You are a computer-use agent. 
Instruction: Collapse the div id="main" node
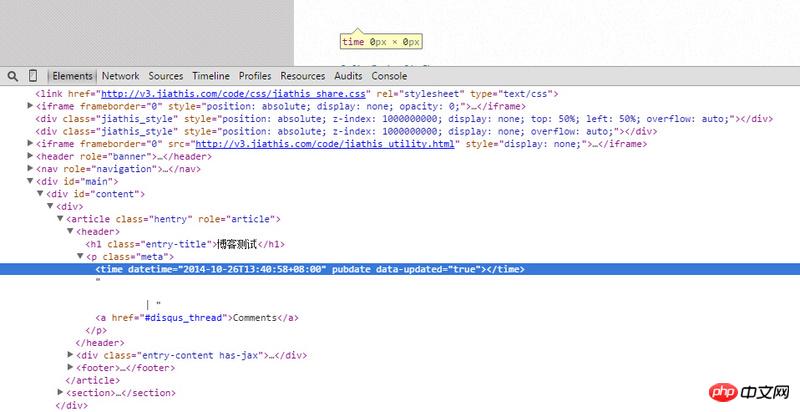point(30,181)
